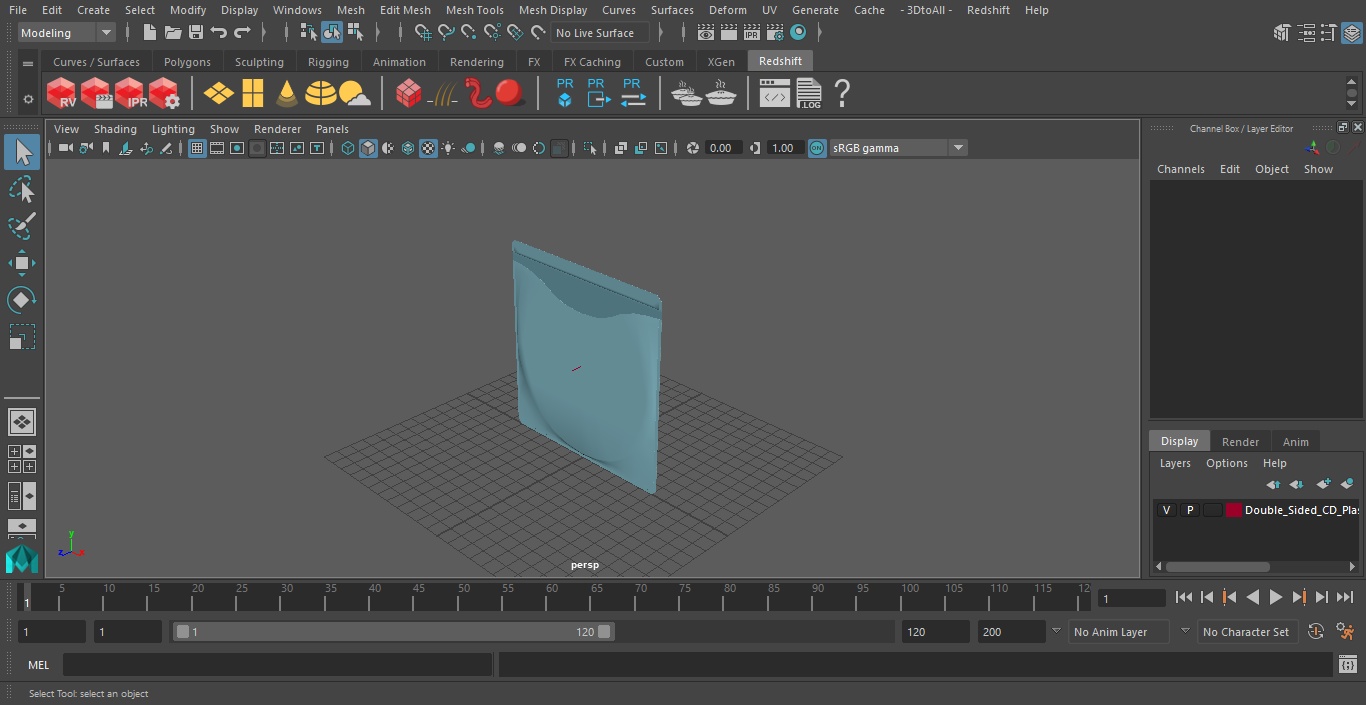Image resolution: width=1366 pixels, height=705 pixels.
Task: Click the red ball material shelf icon
Action: pyautogui.click(x=510, y=94)
